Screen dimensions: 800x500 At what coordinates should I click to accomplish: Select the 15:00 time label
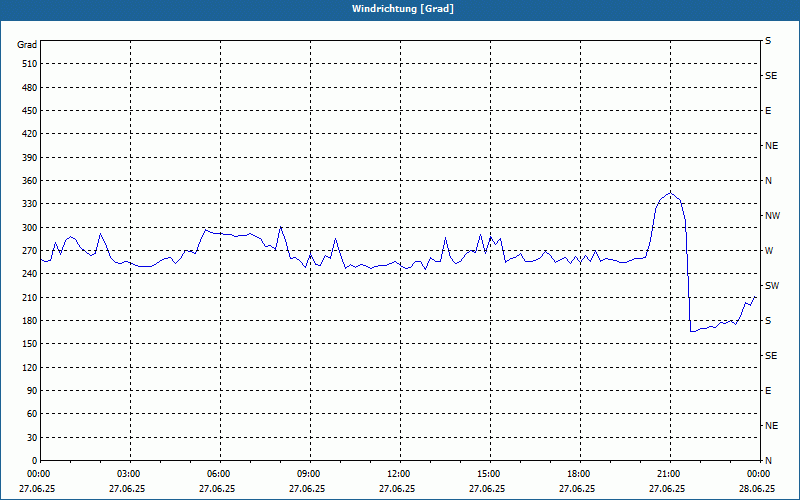489,474
